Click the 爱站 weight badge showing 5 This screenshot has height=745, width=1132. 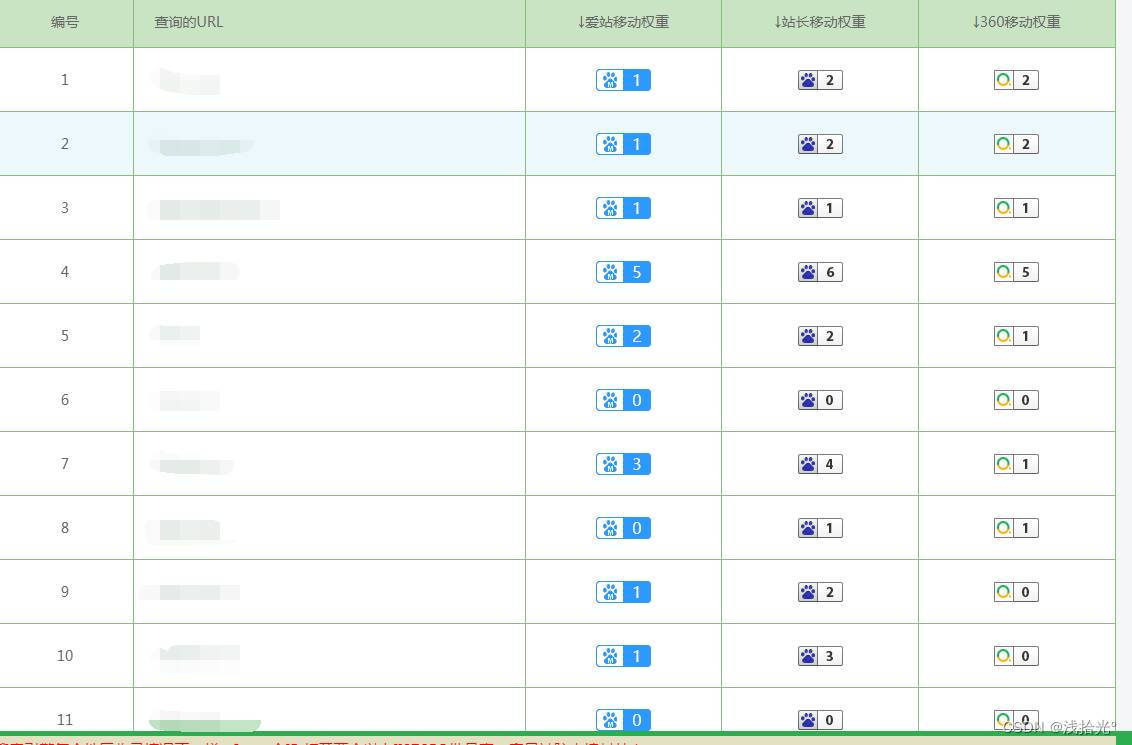pos(623,272)
